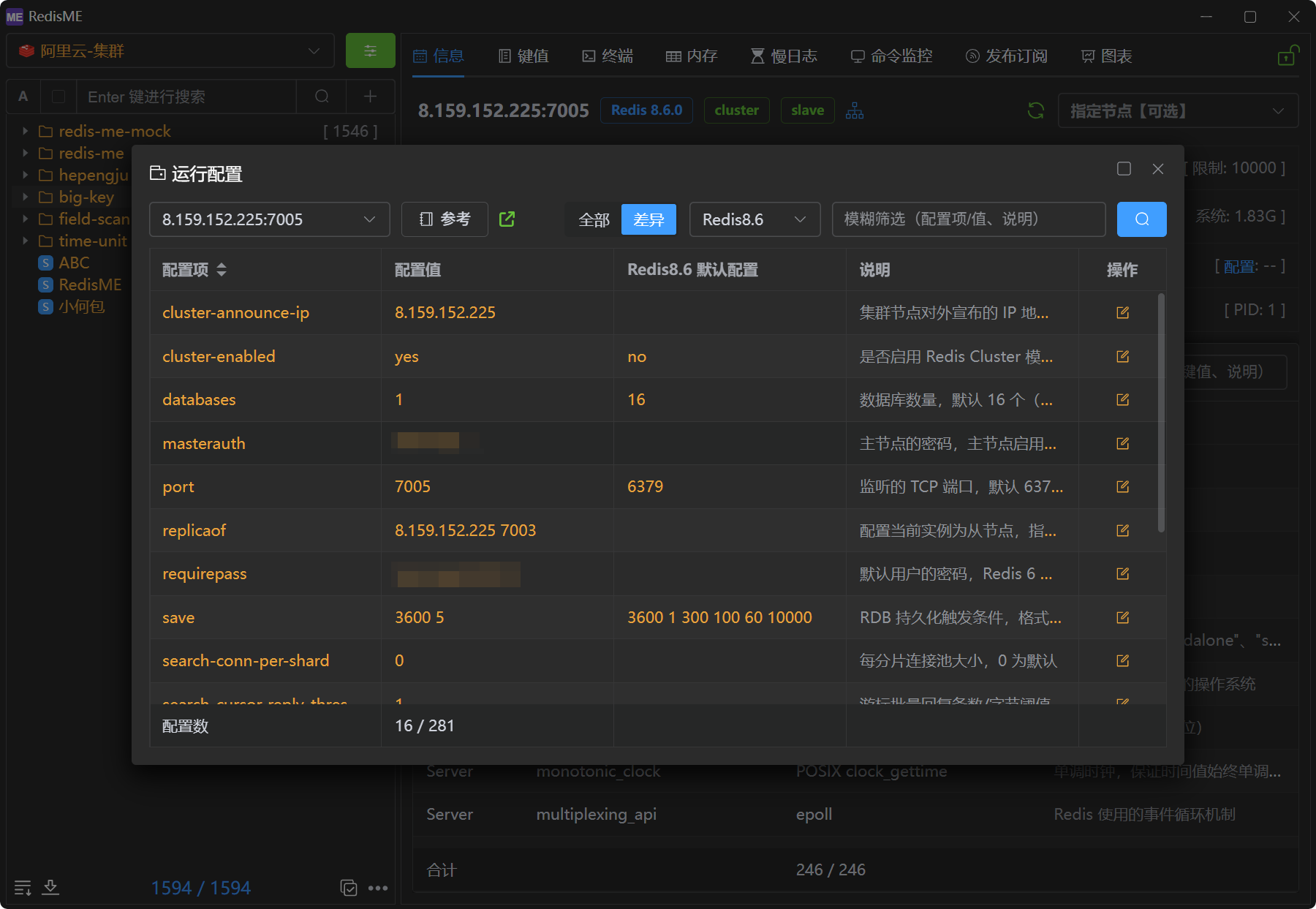Viewport: 1316px width, 909px height.
Task: Click the download export icon at sidebar bottom
Action: (50, 888)
